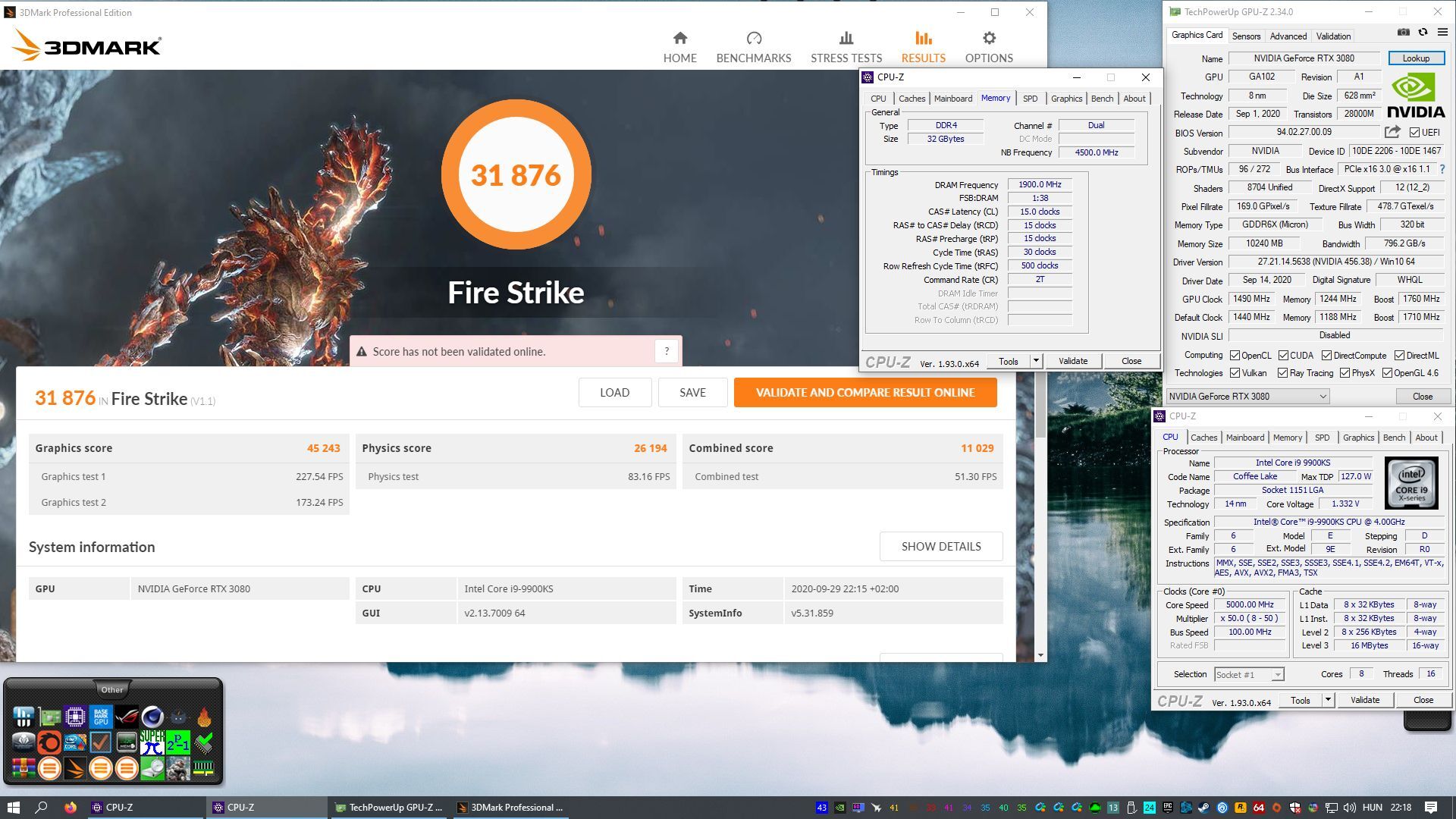Screen dimensions: 1456x819
Task: Open Bench tab in lower CPU-Z window
Action: coord(1394,438)
